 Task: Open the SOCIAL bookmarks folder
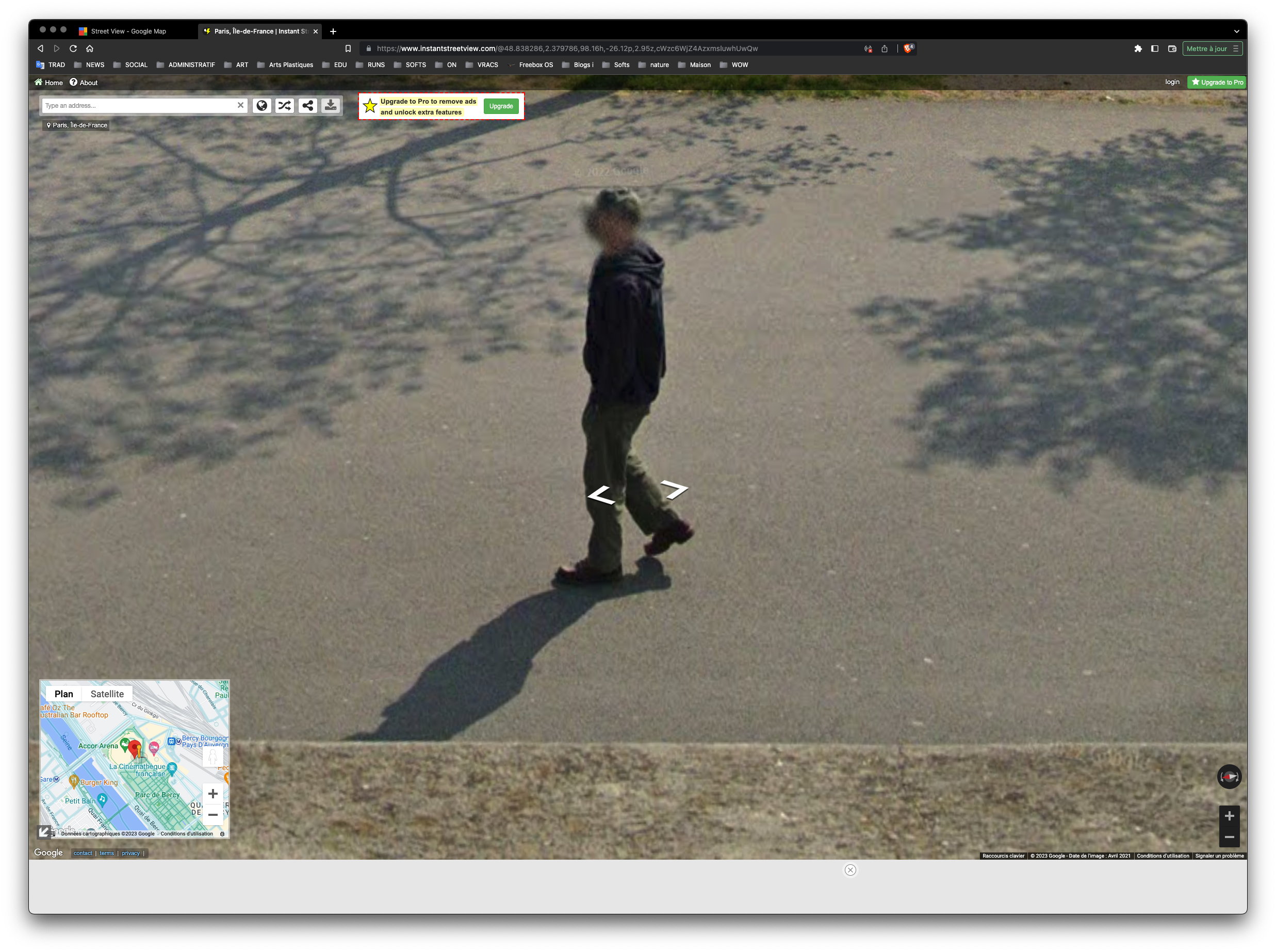click(x=130, y=64)
